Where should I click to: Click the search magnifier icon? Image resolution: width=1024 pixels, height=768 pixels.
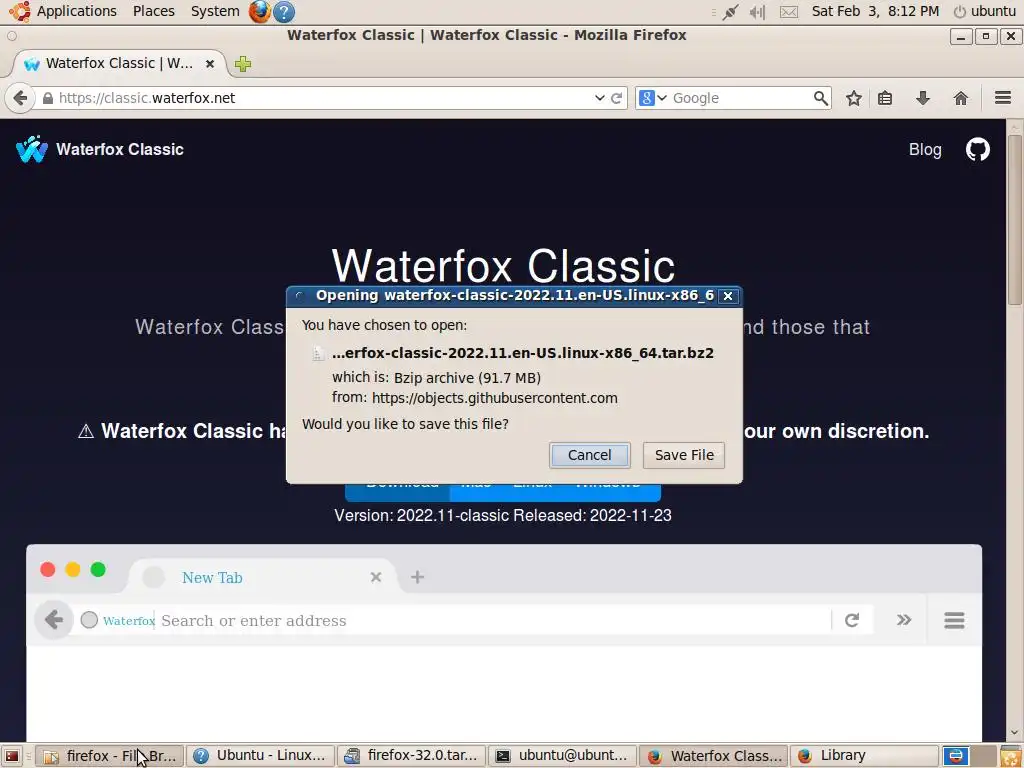(x=820, y=99)
